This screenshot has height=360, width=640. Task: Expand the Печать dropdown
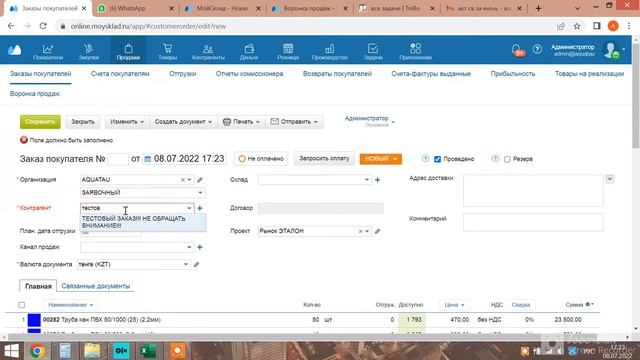[241, 122]
